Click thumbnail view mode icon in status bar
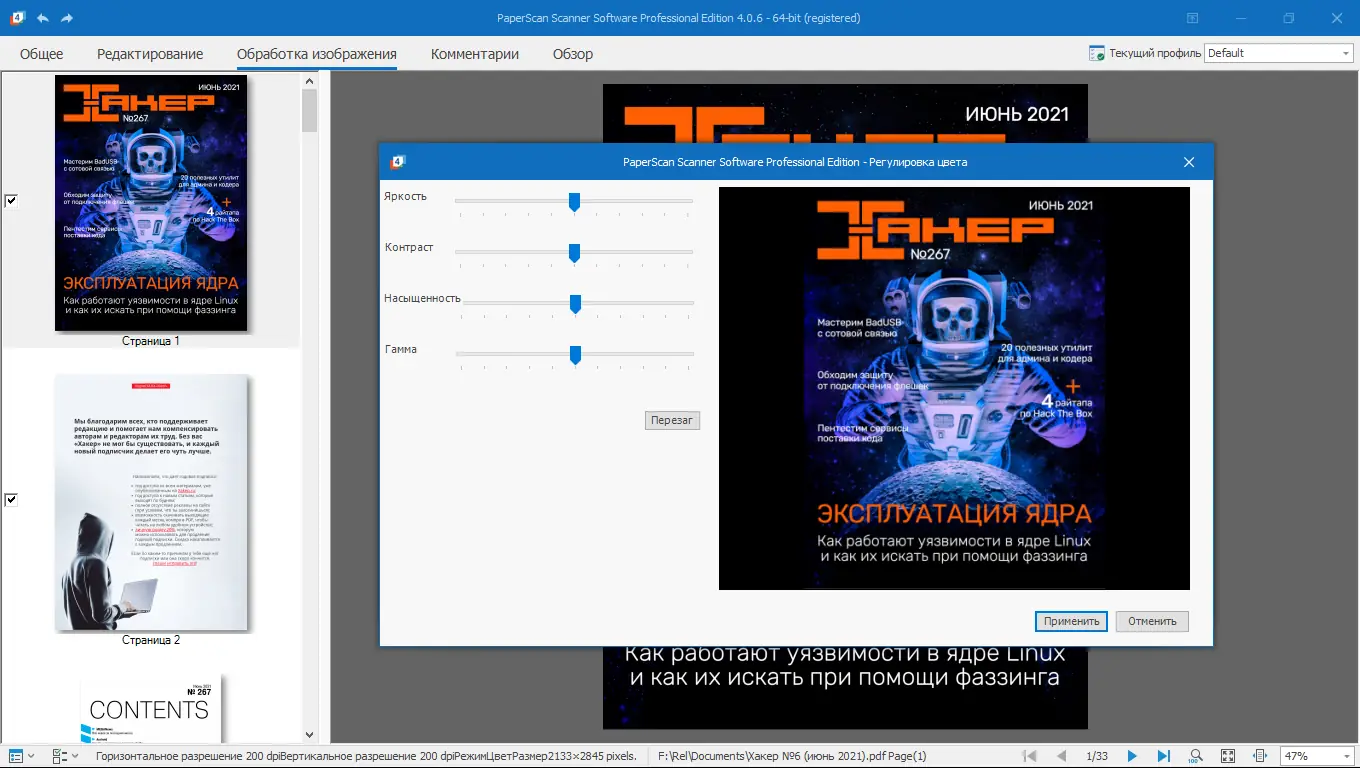The height and width of the screenshot is (768, 1360). point(15,756)
